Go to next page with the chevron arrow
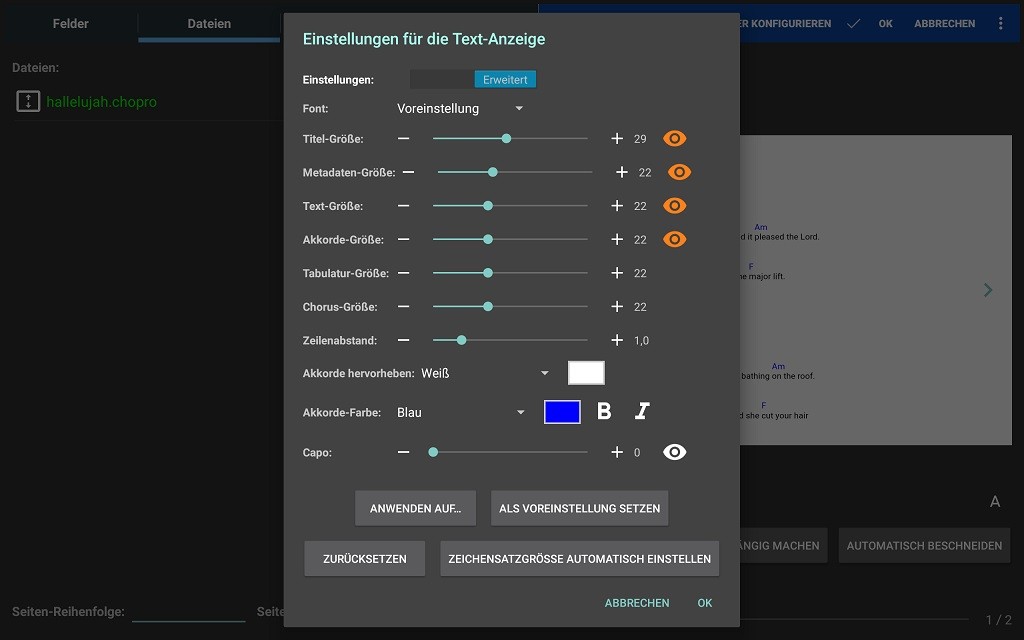1024x640 pixels. pos(988,290)
